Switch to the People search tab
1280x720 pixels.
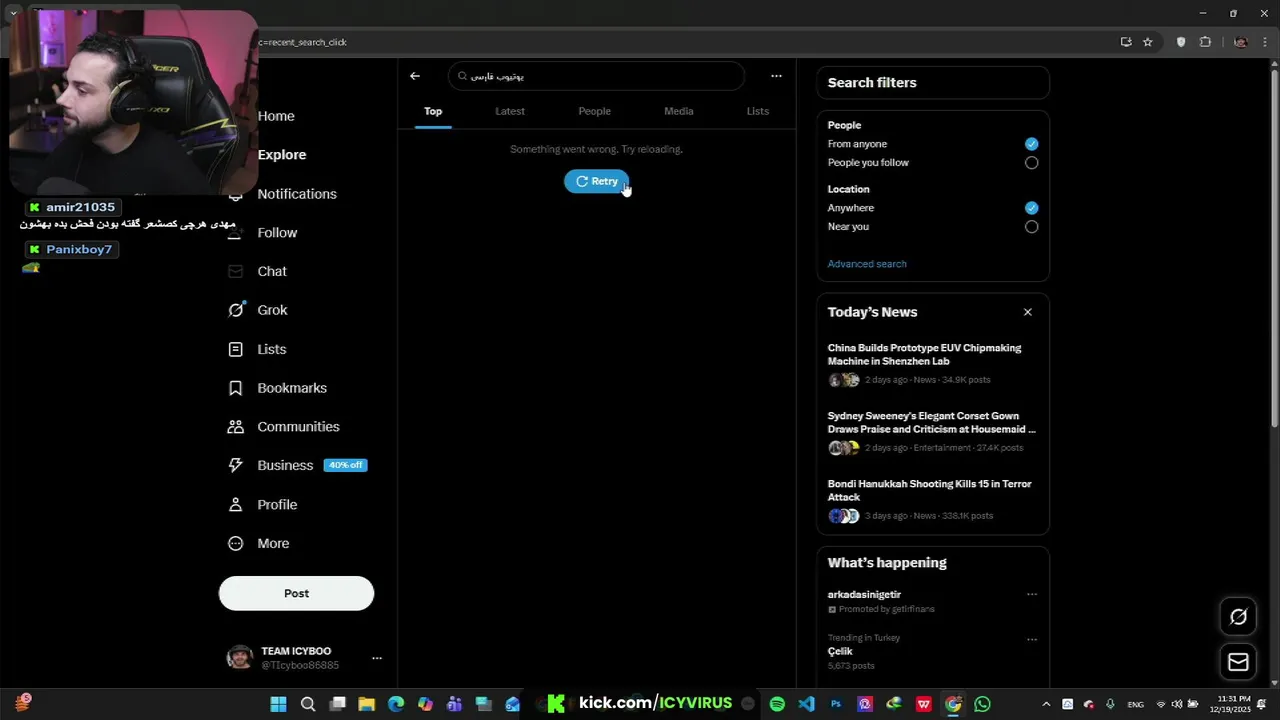coord(594,111)
